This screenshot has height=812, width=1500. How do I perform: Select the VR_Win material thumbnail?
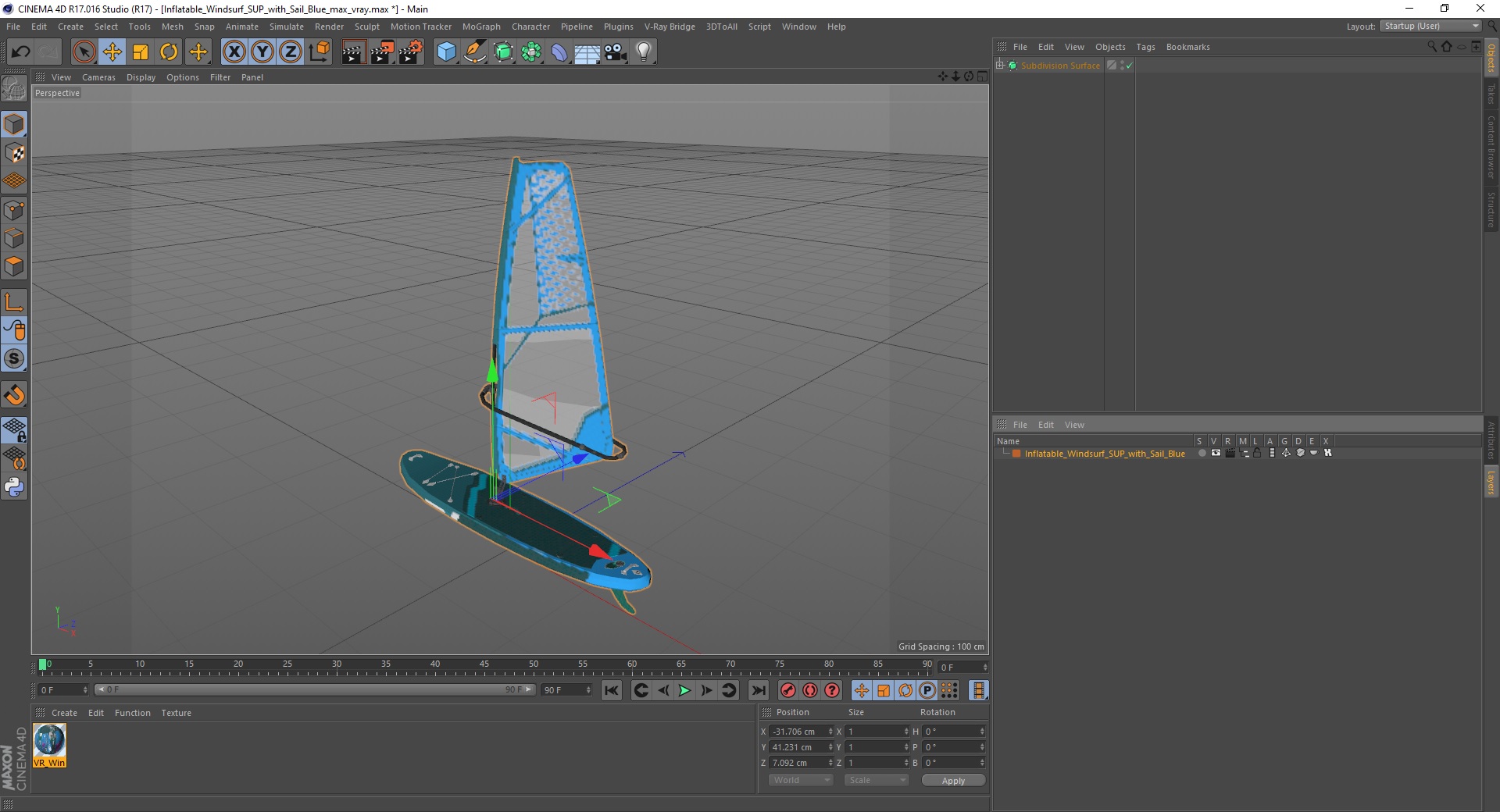click(50, 746)
